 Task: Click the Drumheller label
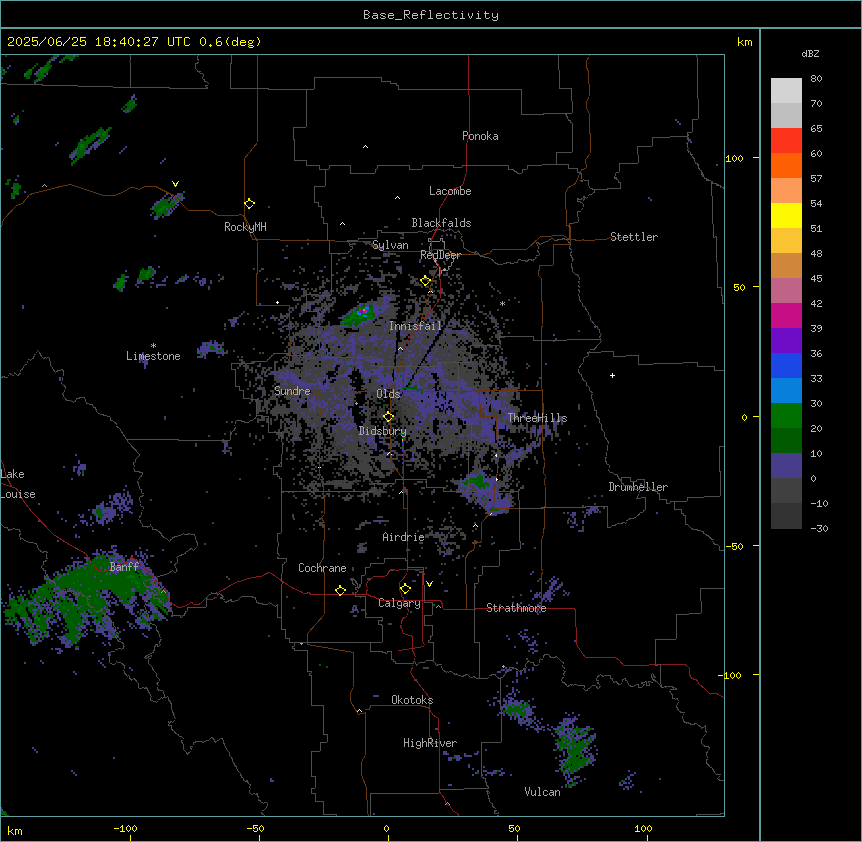coord(638,487)
